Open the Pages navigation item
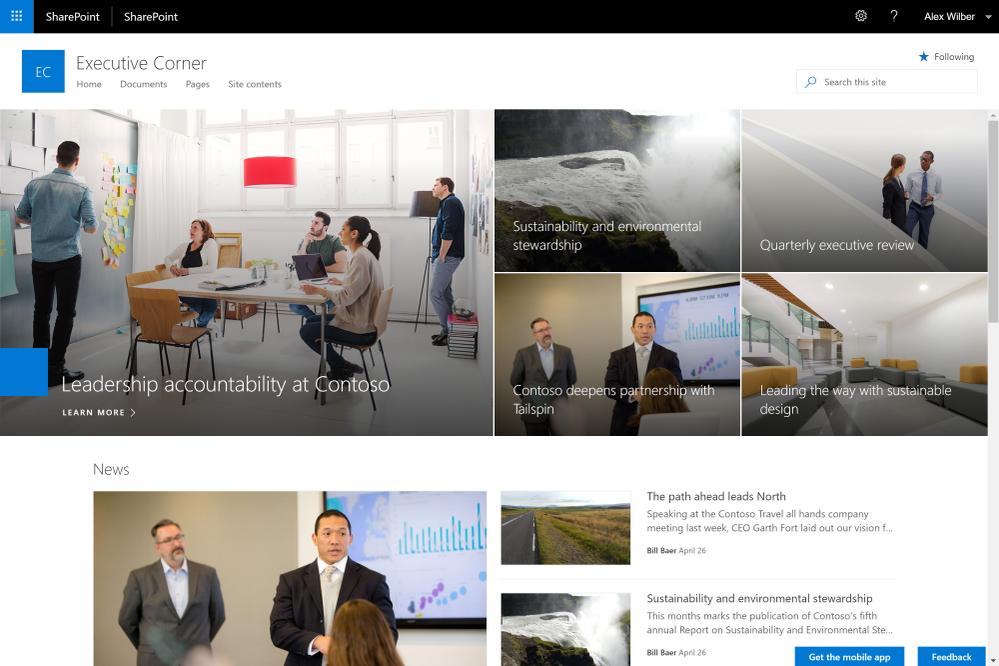The height and width of the screenshot is (666, 999). point(198,84)
